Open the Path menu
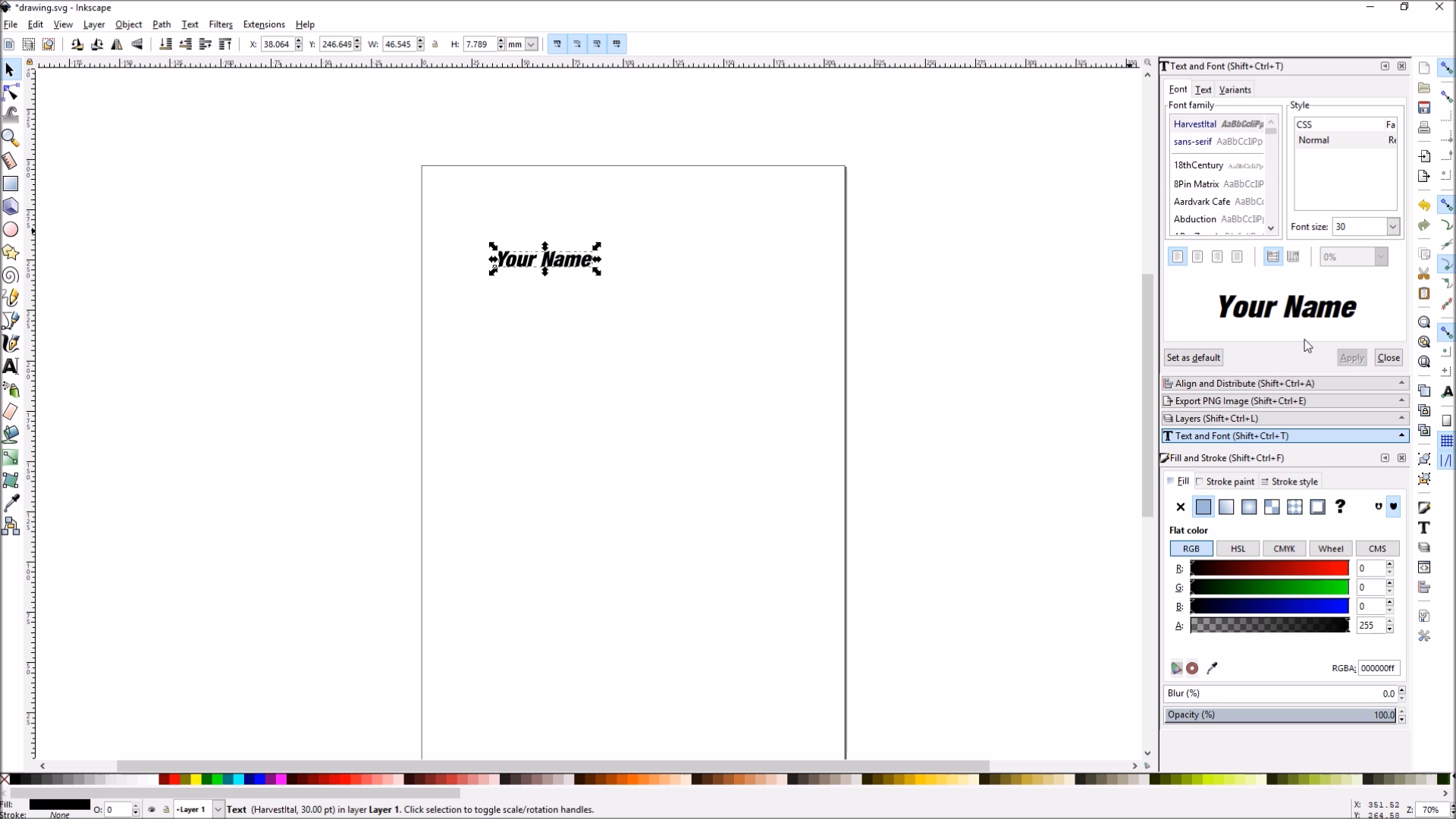This screenshot has height=819, width=1456. point(162,24)
